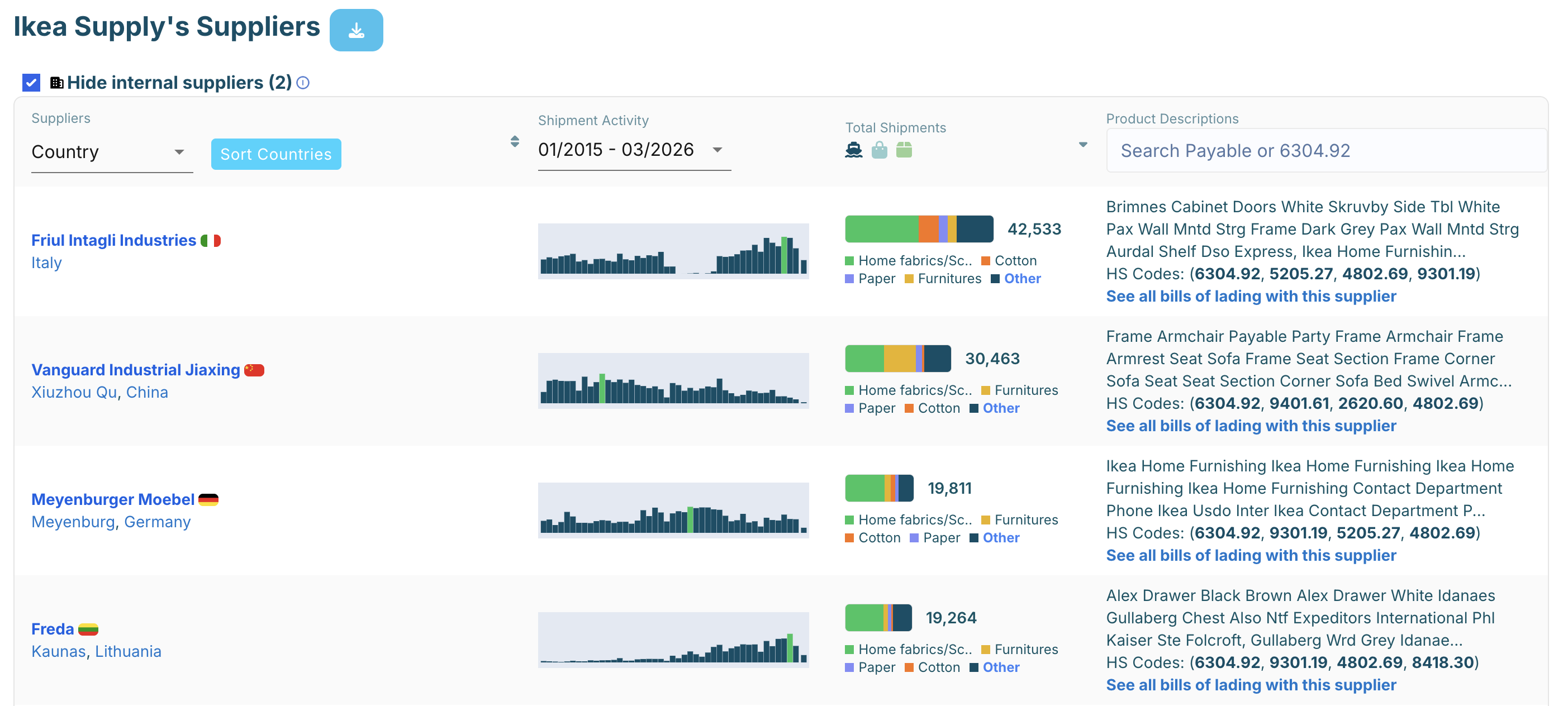Click the Paper legend swatch in Meyenburger Moebel row
Screen dimensions: 1568x706
point(914,538)
